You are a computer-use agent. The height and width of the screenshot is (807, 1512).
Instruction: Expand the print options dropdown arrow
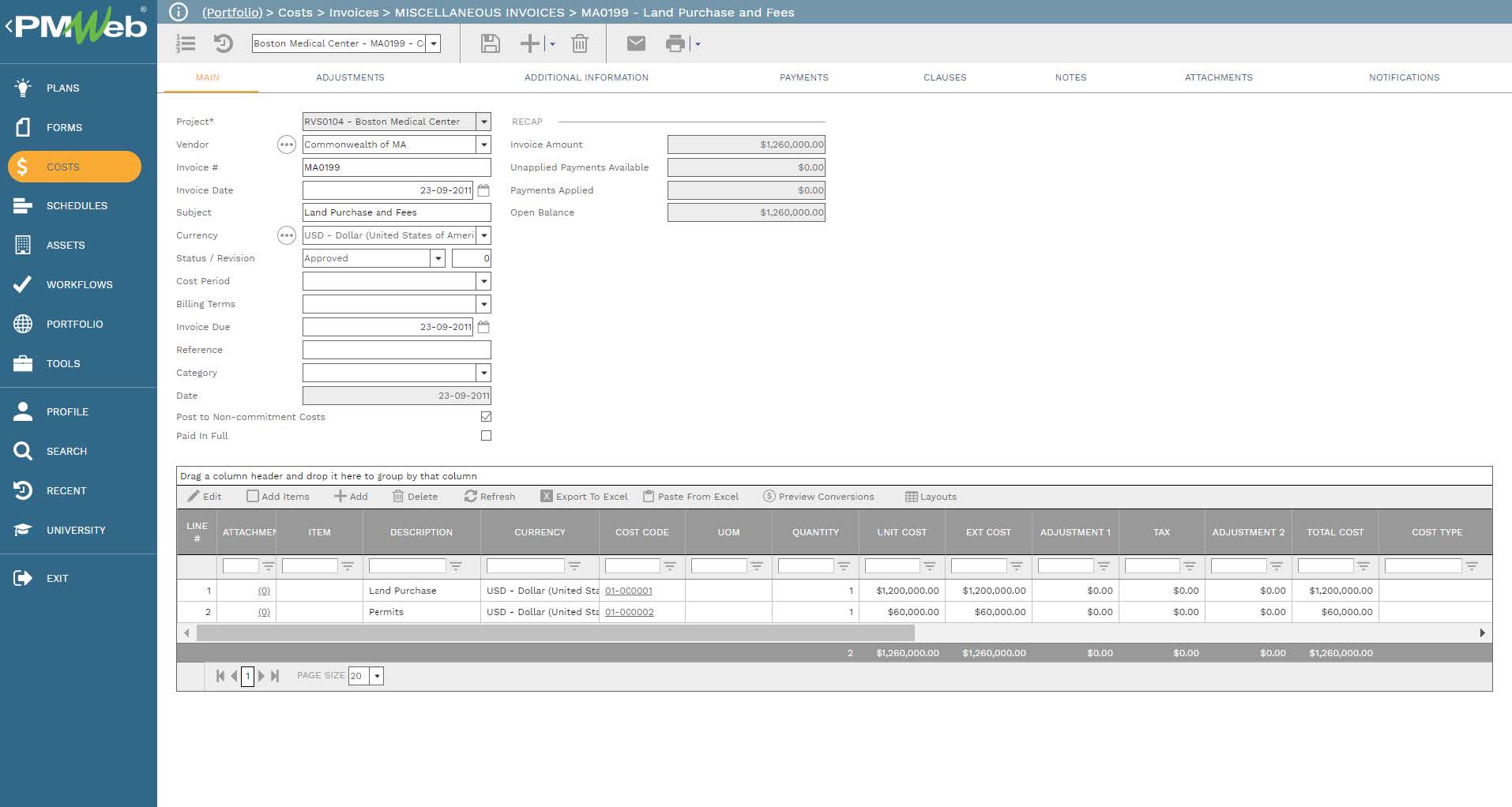697,44
